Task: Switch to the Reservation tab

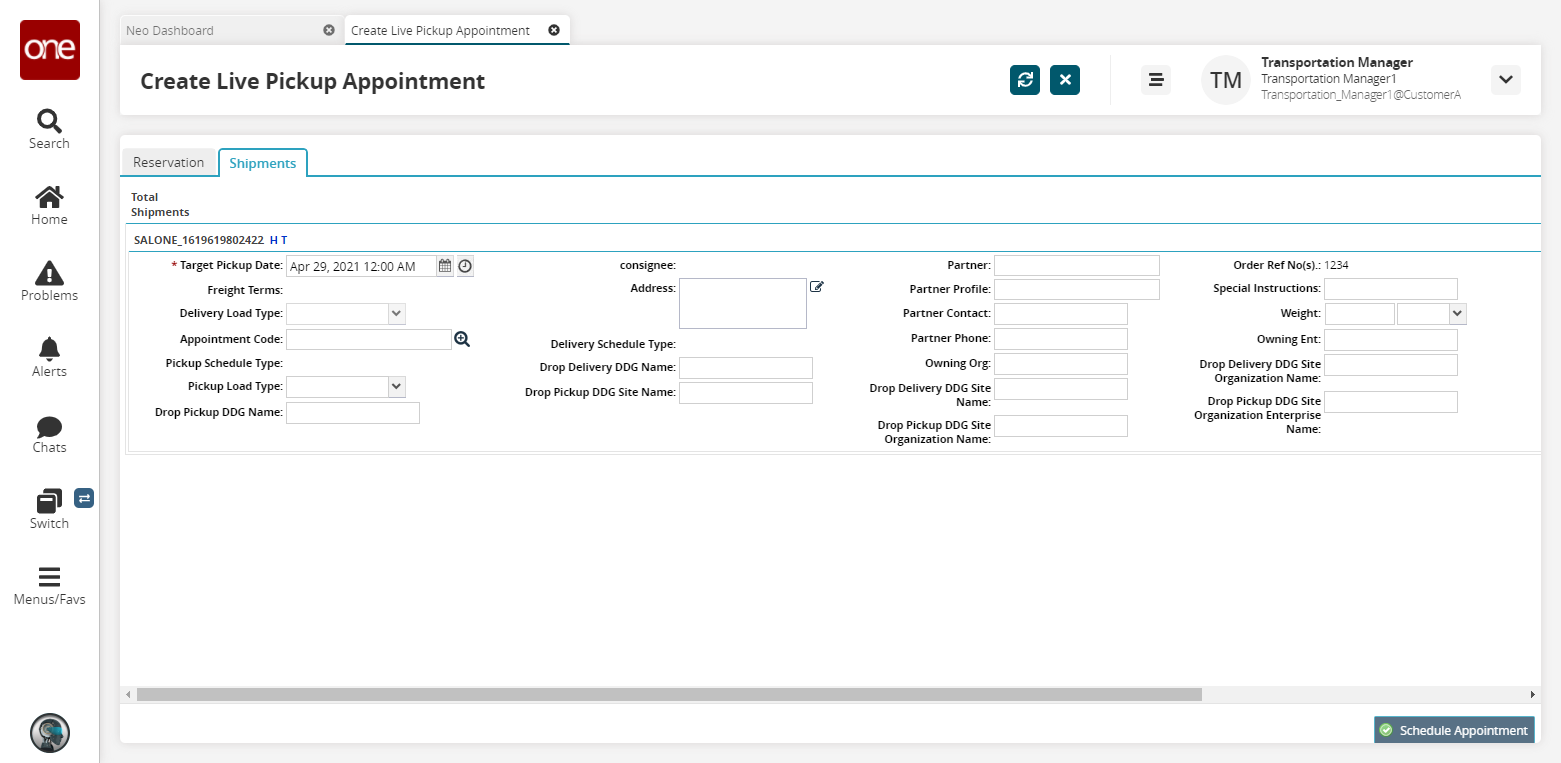Action: tap(168, 162)
